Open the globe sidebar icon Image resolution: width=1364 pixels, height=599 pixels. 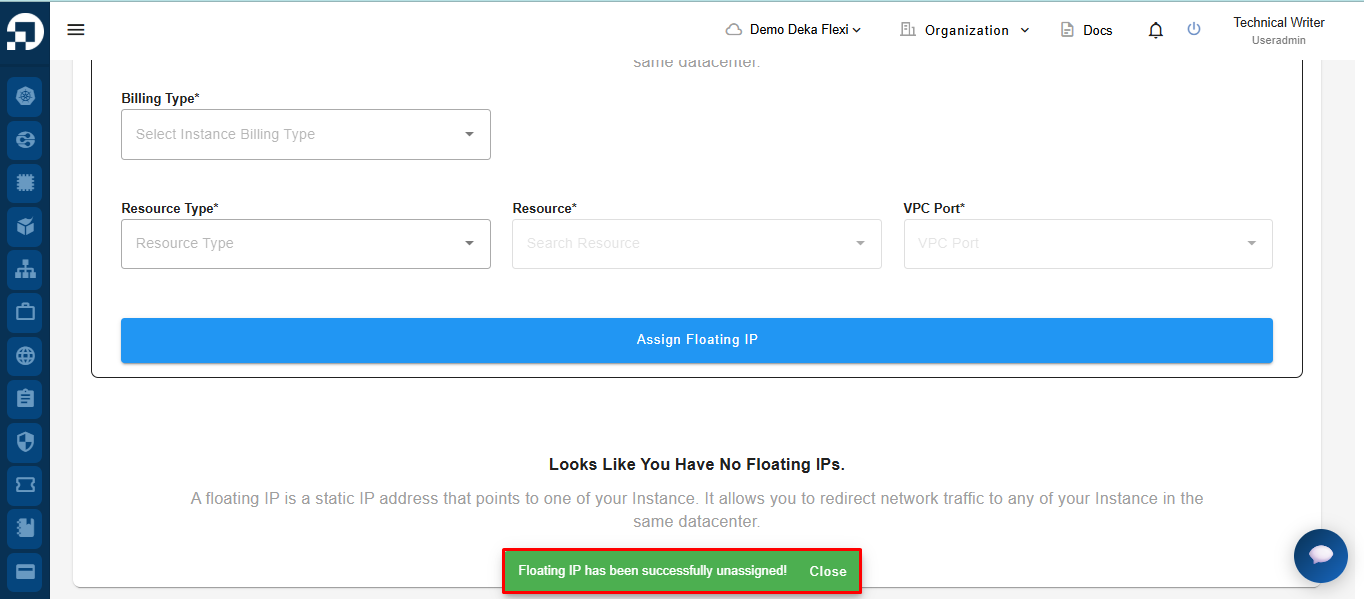pyautogui.click(x=25, y=355)
